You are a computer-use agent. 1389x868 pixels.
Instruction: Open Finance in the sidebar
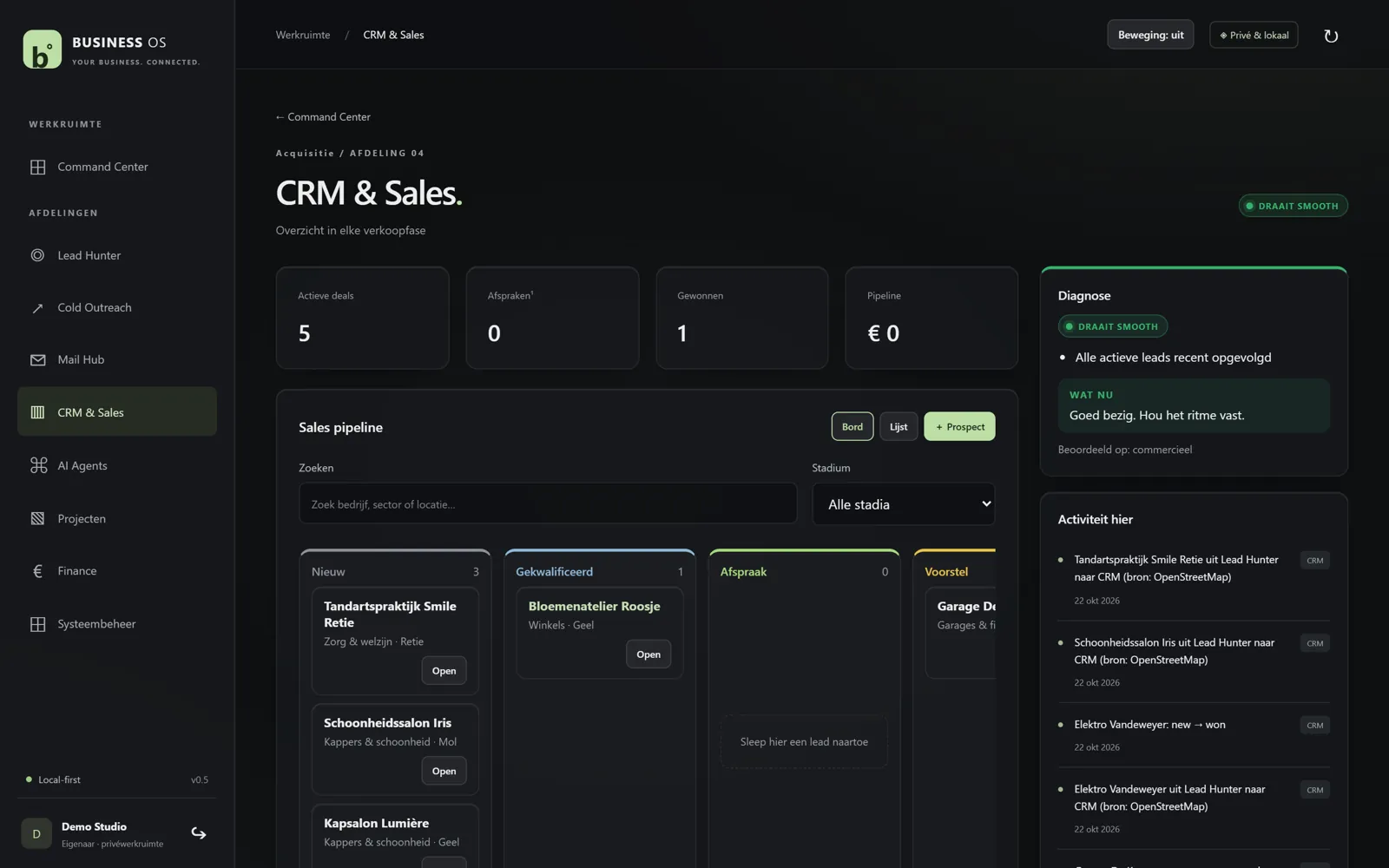(x=117, y=570)
